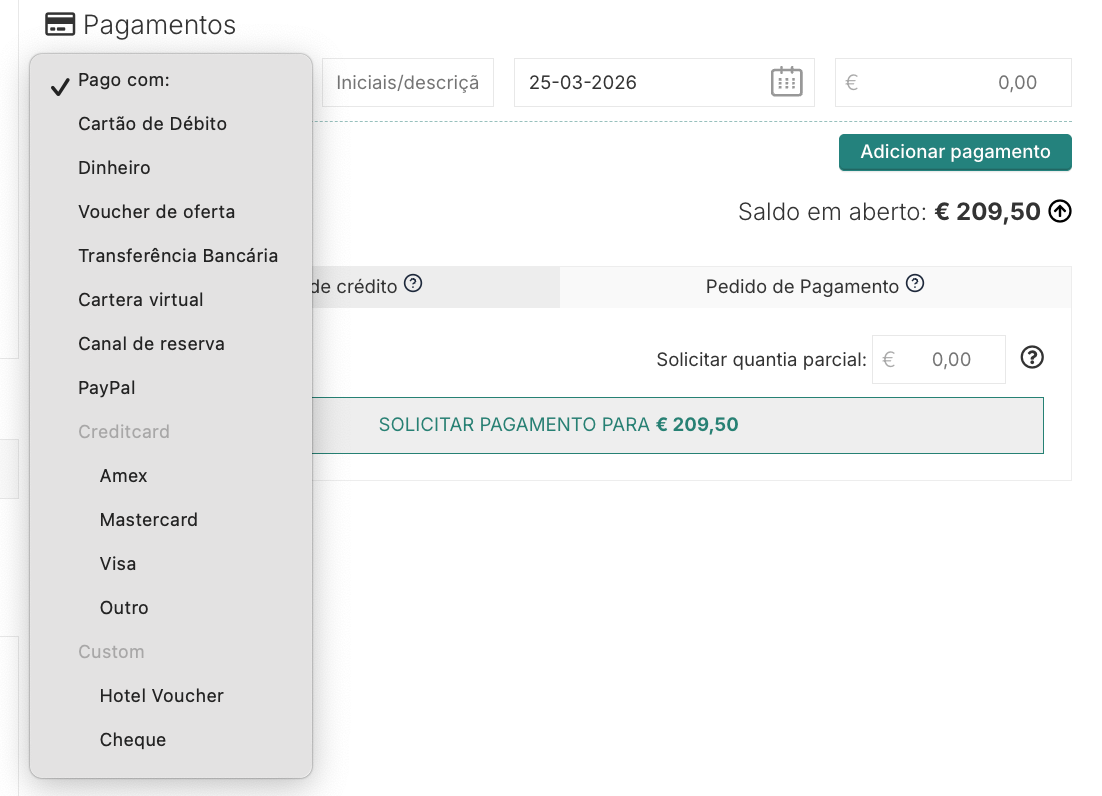Image resolution: width=1102 pixels, height=796 pixels.
Task: Click the Saldo em aberto € 209,50 text
Action: click(889, 211)
